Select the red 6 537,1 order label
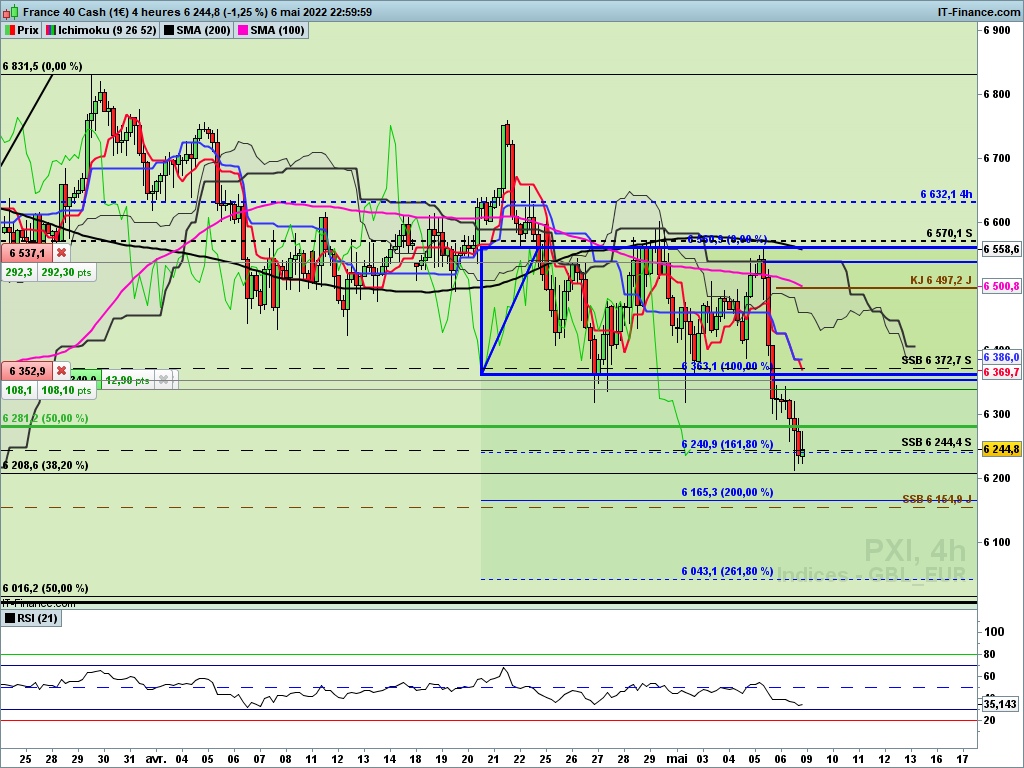The height and width of the screenshot is (768, 1024). [x=27, y=253]
